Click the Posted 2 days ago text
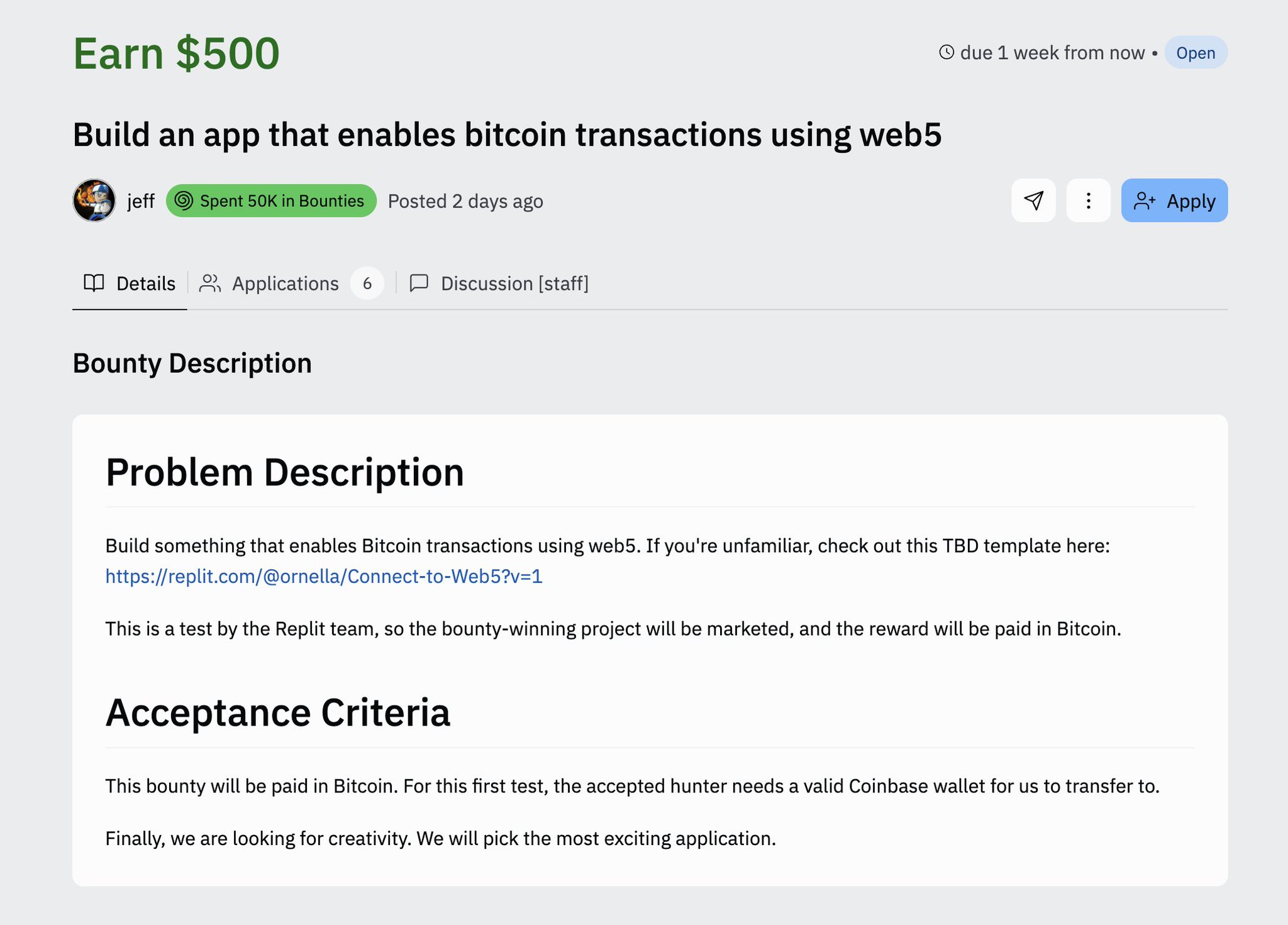Screen dimensions: 1288x925 [x=465, y=201]
